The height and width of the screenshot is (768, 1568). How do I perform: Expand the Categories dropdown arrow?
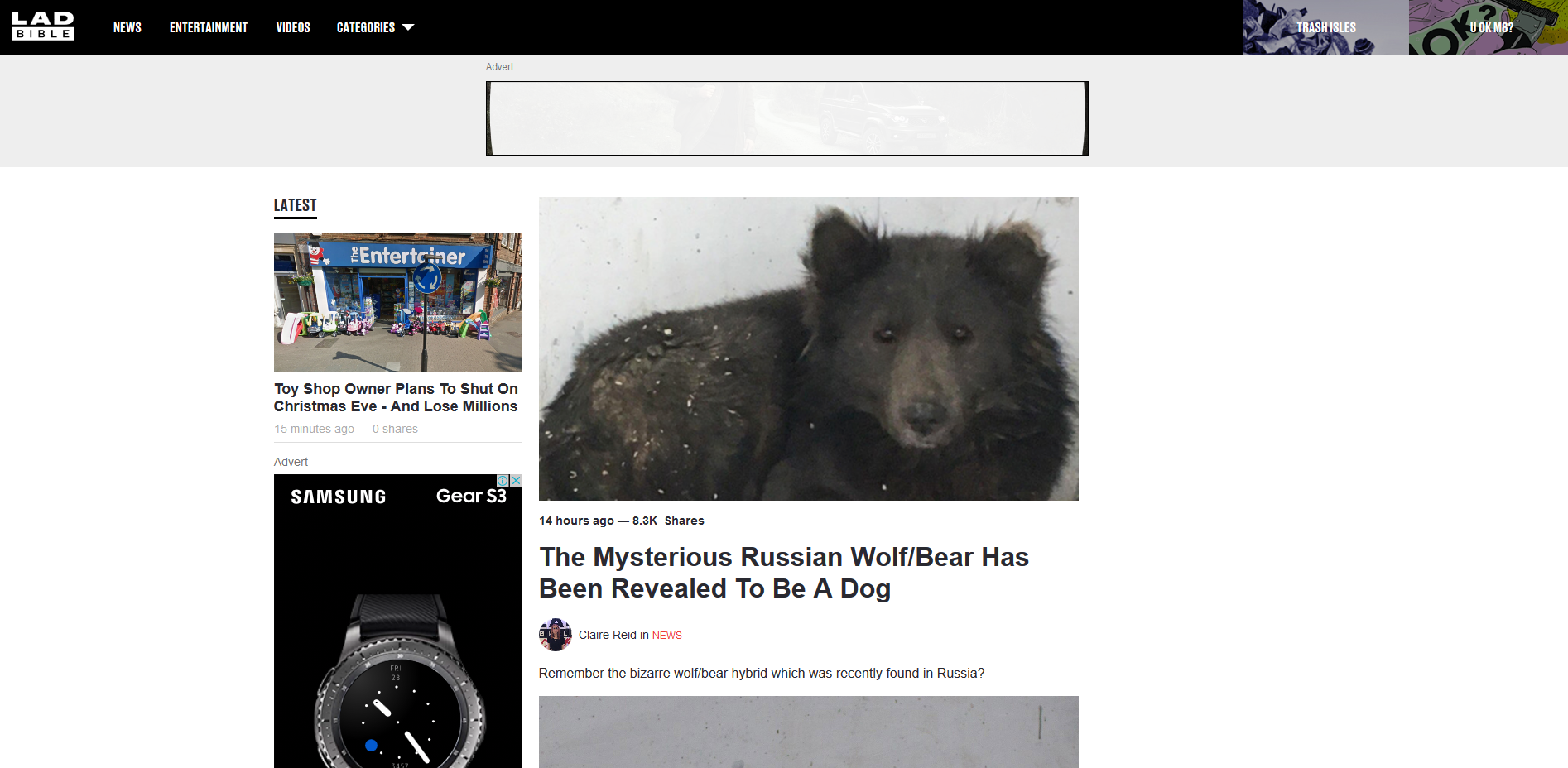[x=408, y=27]
